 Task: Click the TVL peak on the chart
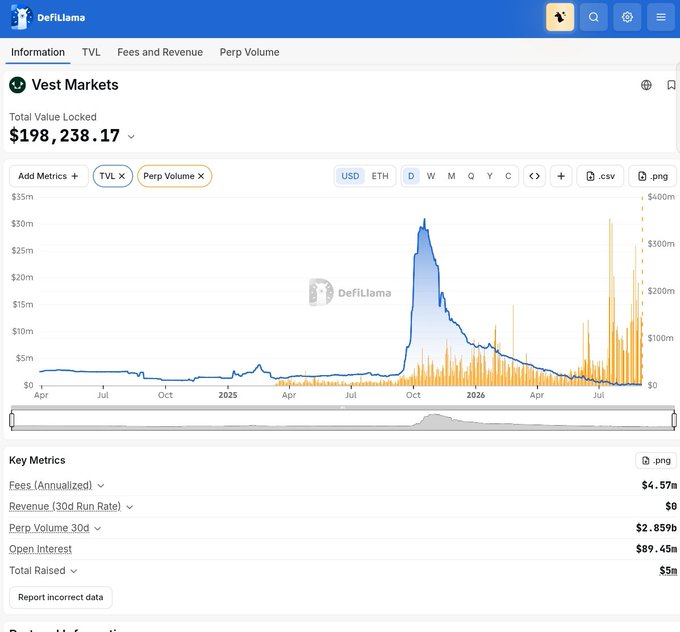coord(424,219)
